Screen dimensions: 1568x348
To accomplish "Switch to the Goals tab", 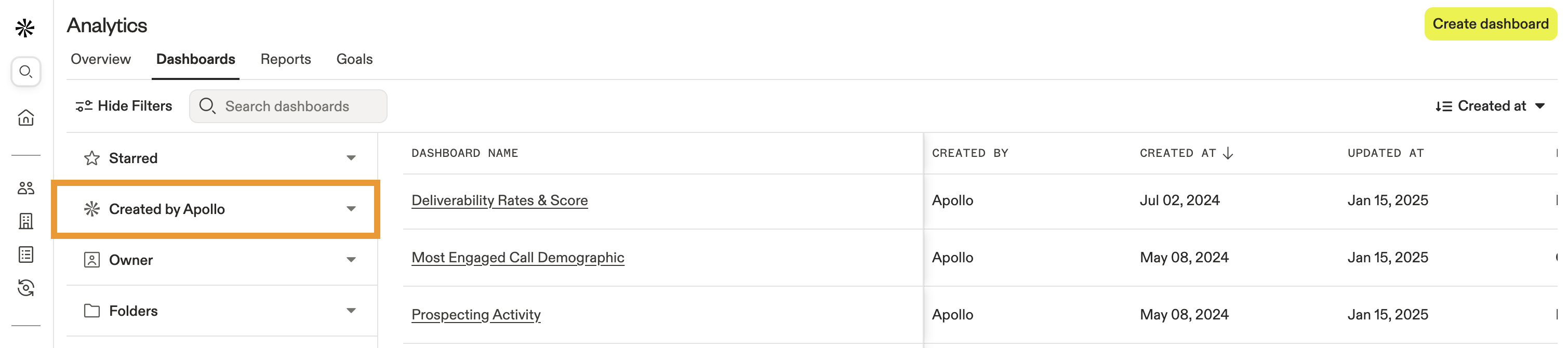I will (x=354, y=59).
